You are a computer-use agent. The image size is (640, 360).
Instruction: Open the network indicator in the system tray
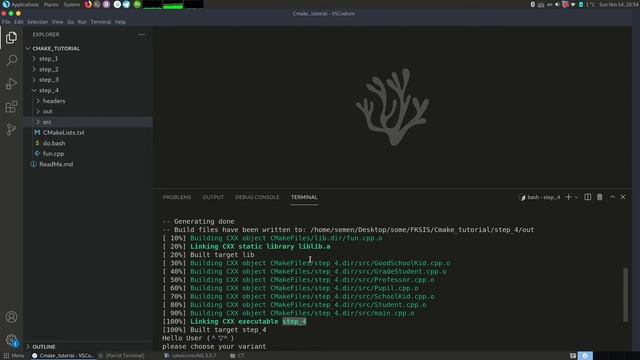coord(573,4)
